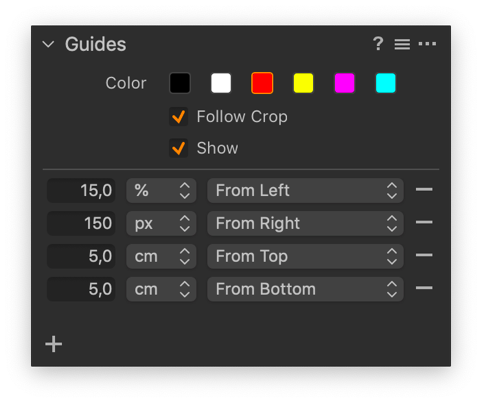Toggle the Follow Crop checkbox
482x403 pixels.
click(178, 117)
